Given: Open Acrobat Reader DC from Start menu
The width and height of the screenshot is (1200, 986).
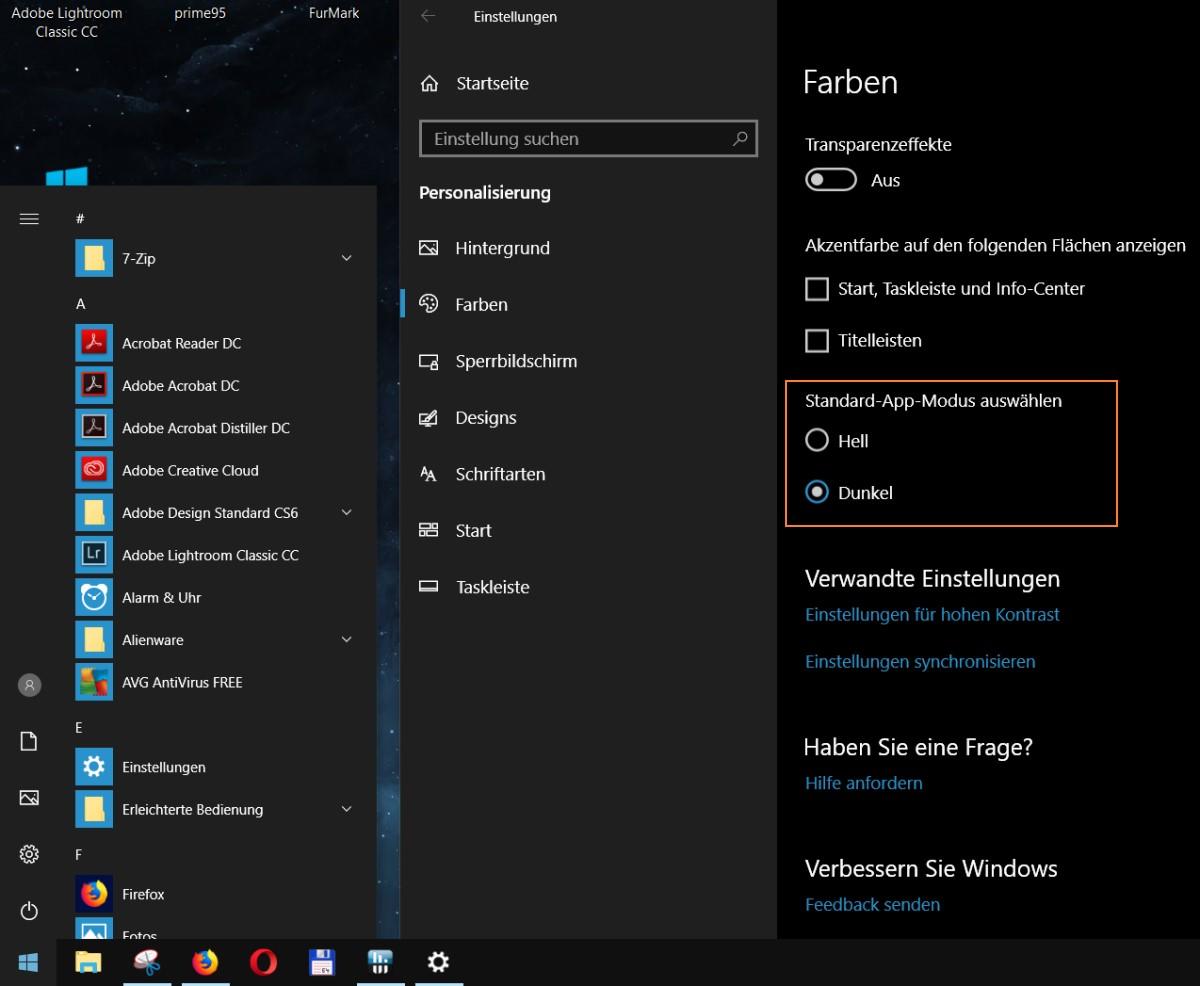Looking at the screenshot, I should [181, 343].
